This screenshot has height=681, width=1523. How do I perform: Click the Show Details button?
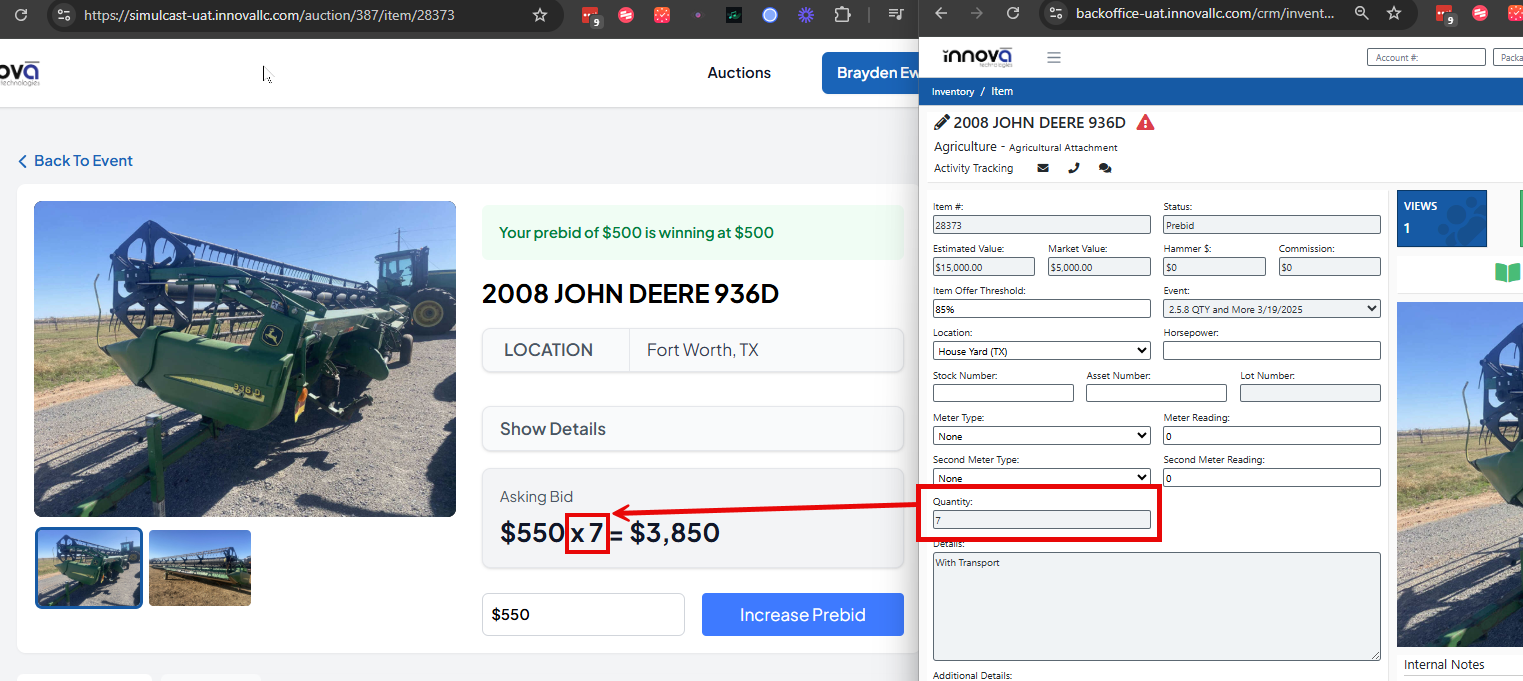click(692, 429)
